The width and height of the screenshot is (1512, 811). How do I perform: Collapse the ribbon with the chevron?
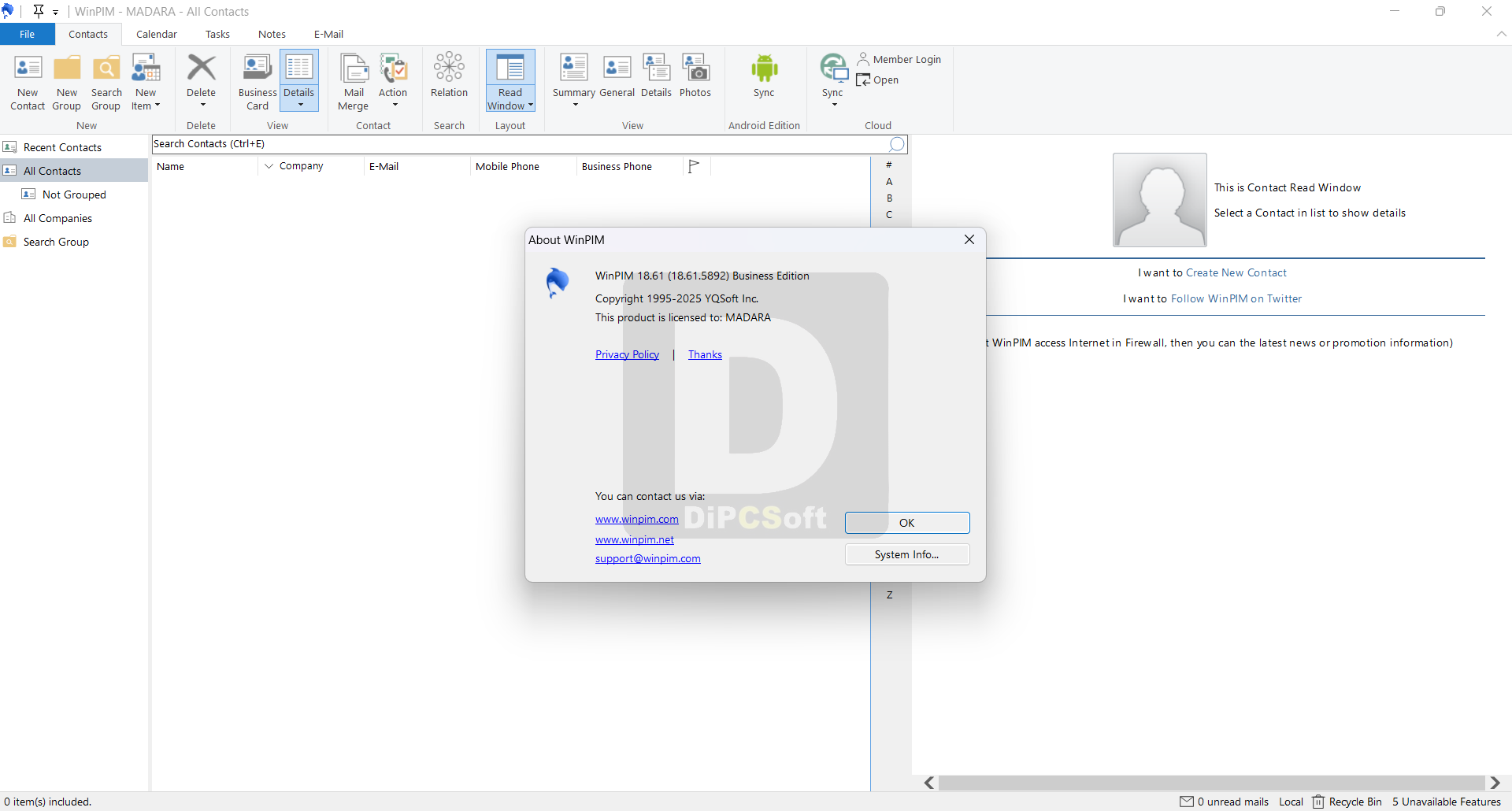tap(1501, 34)
